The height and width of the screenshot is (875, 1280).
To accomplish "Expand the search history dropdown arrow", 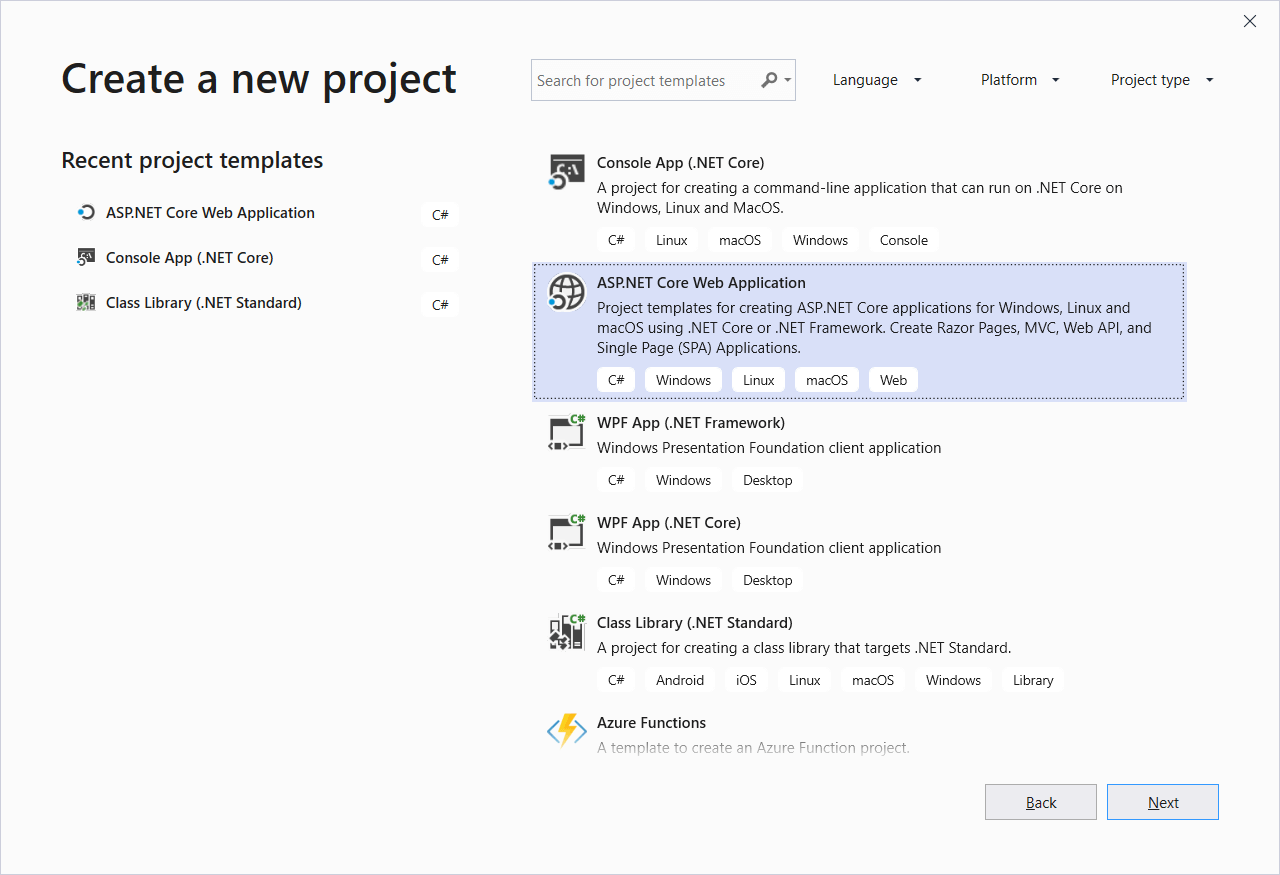I will (788, 80).
